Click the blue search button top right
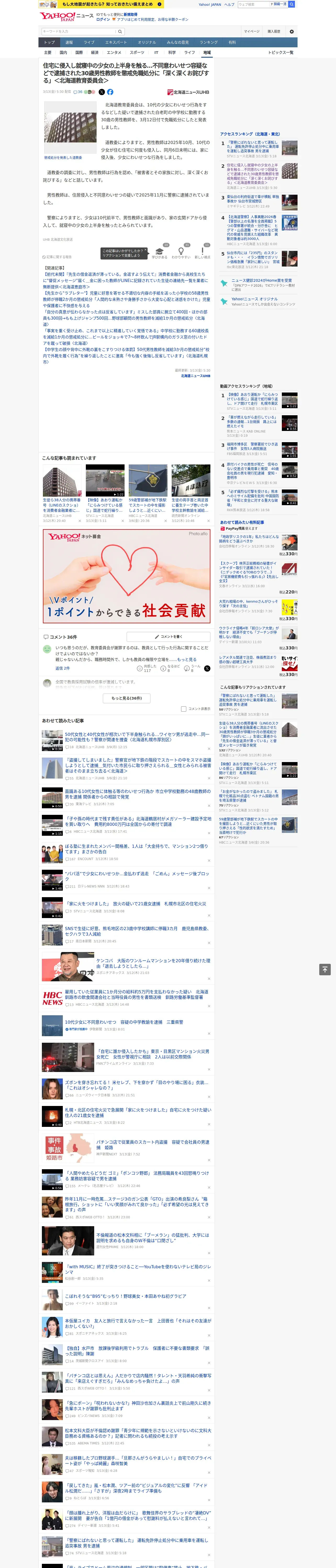336x1568 pixels. 292,4
